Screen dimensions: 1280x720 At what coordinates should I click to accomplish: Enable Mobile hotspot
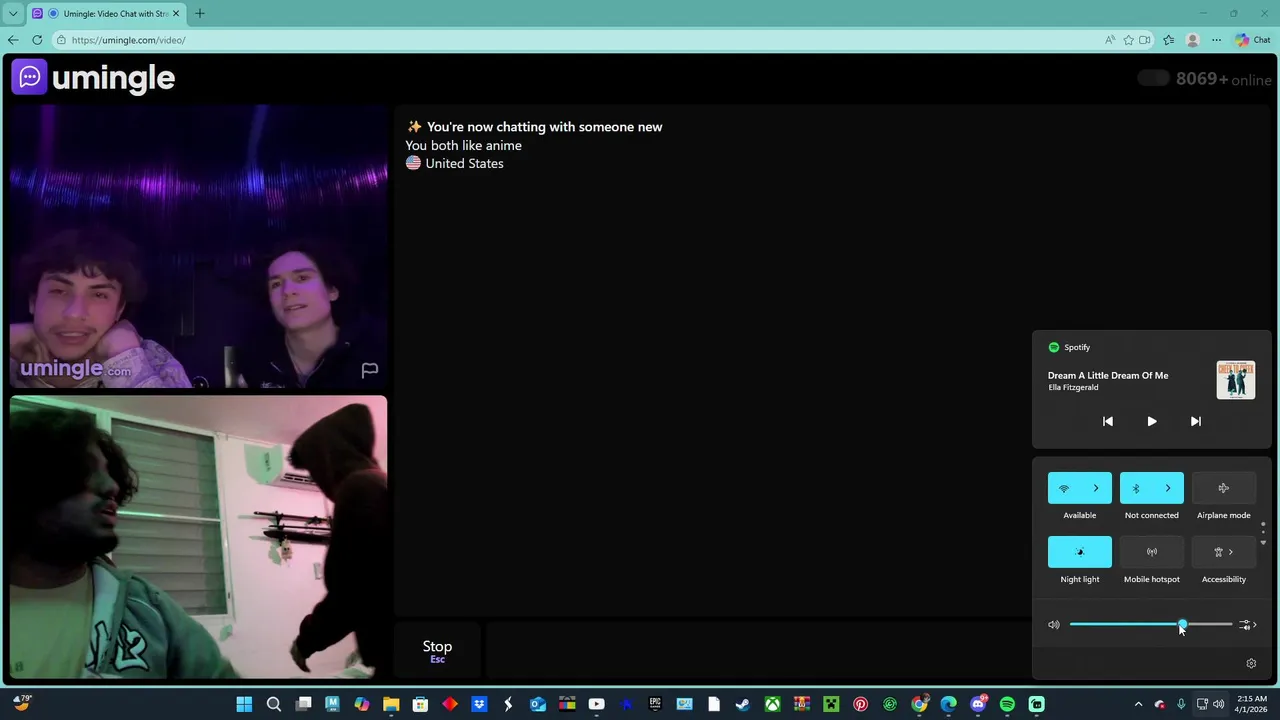[x=1152, y=552]
